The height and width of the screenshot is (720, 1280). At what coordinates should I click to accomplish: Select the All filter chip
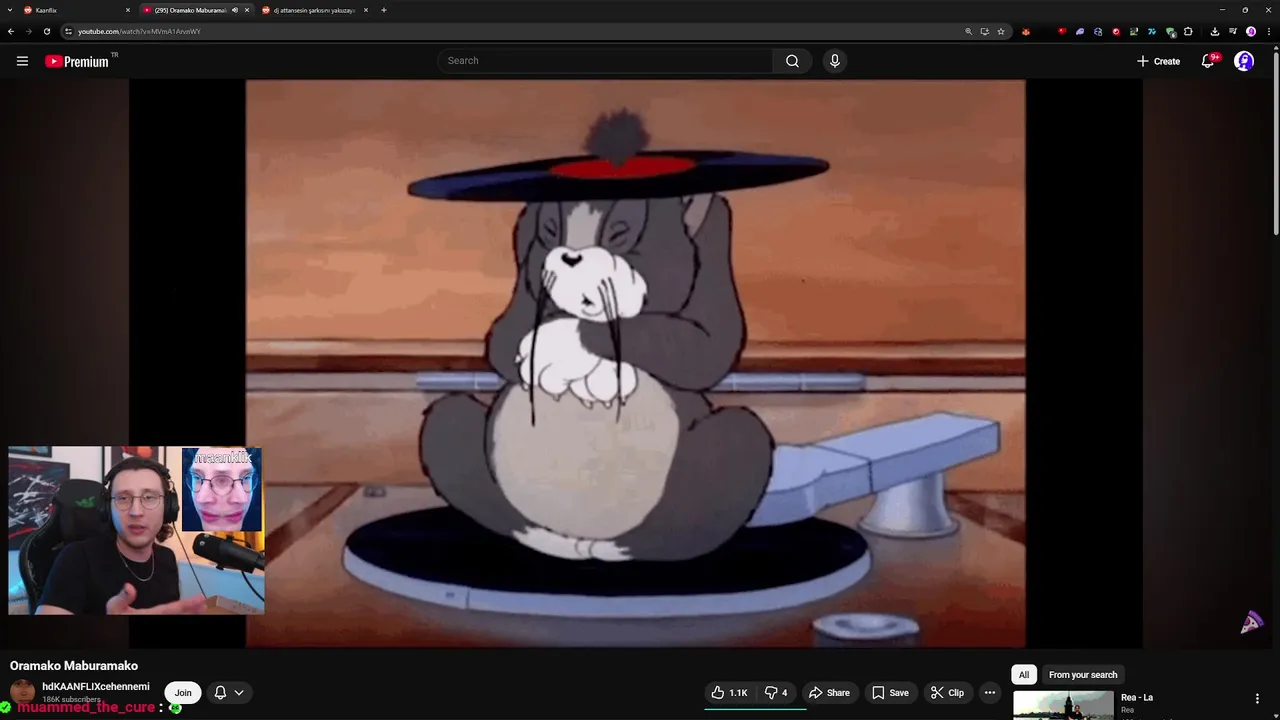1023,674
